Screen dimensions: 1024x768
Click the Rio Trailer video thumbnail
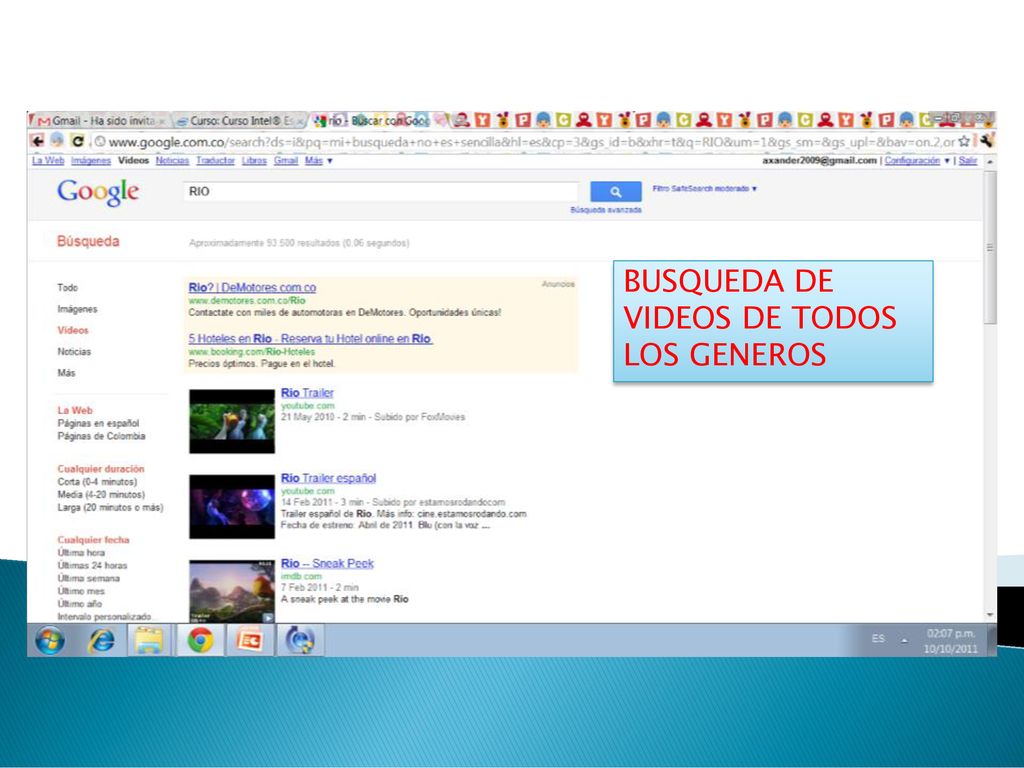232,421
